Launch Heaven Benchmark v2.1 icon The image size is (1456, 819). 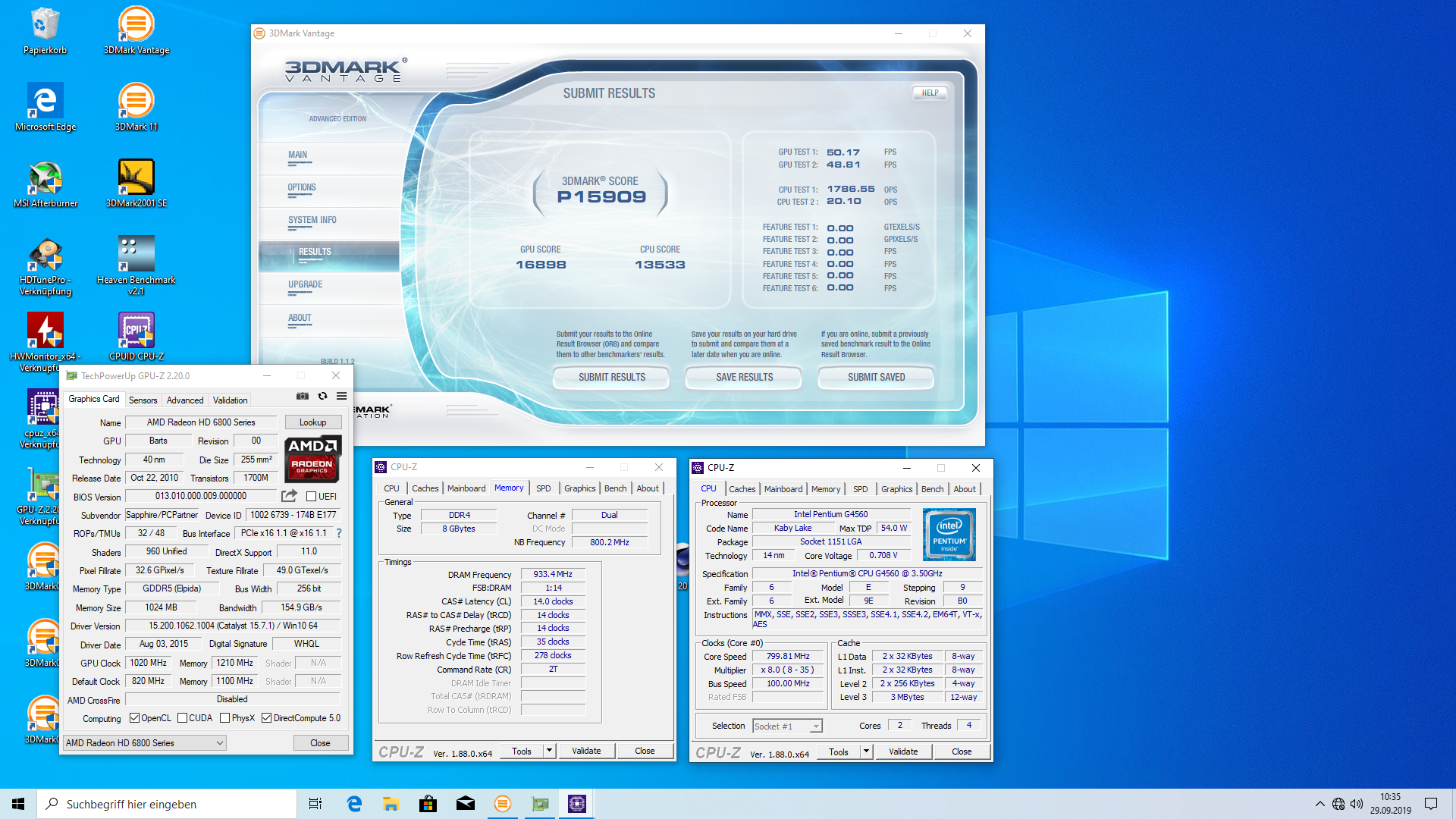point(136,266)
